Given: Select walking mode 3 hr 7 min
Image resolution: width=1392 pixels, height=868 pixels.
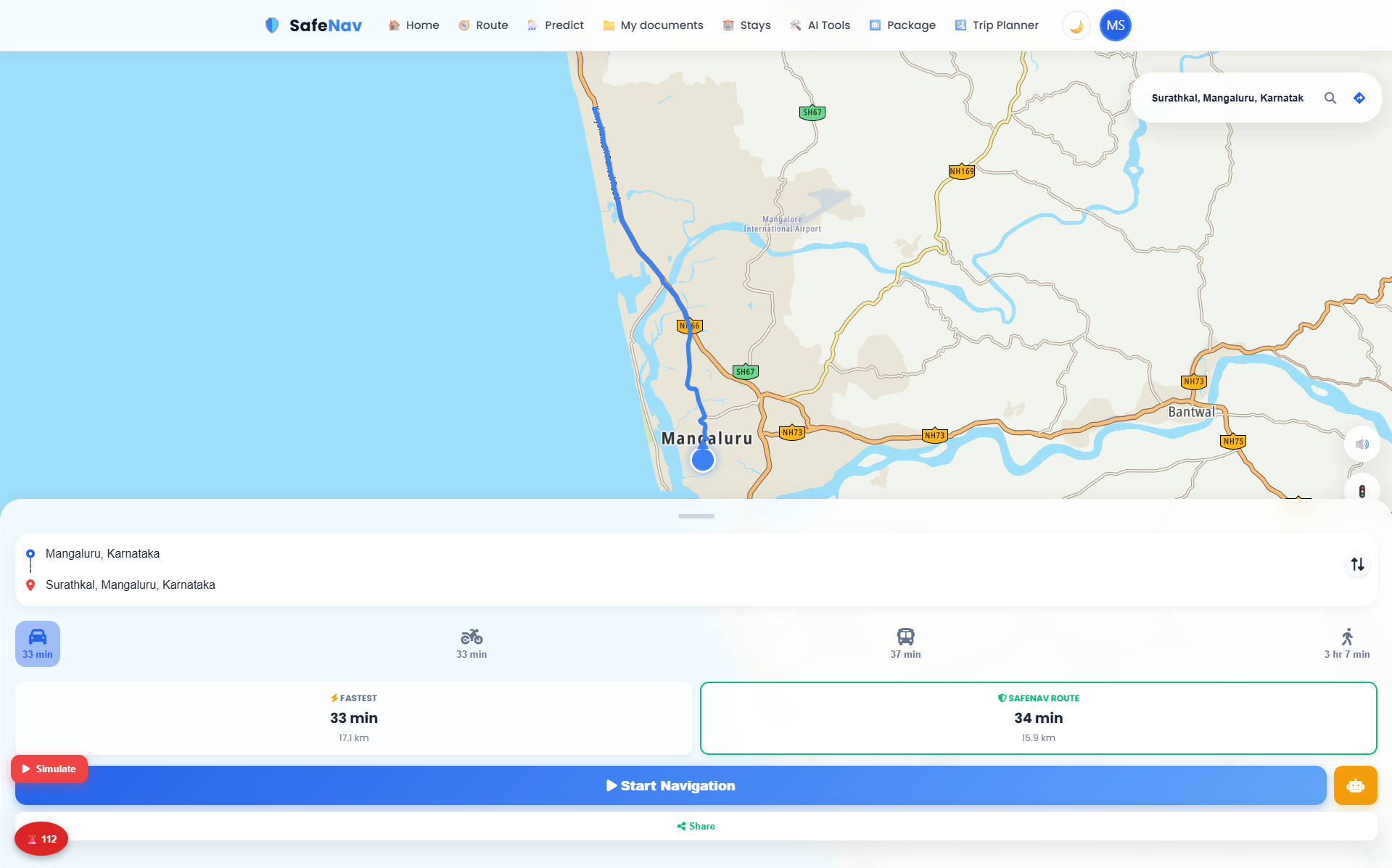Looking at the screenshot, I should [x=1347, y=644].
